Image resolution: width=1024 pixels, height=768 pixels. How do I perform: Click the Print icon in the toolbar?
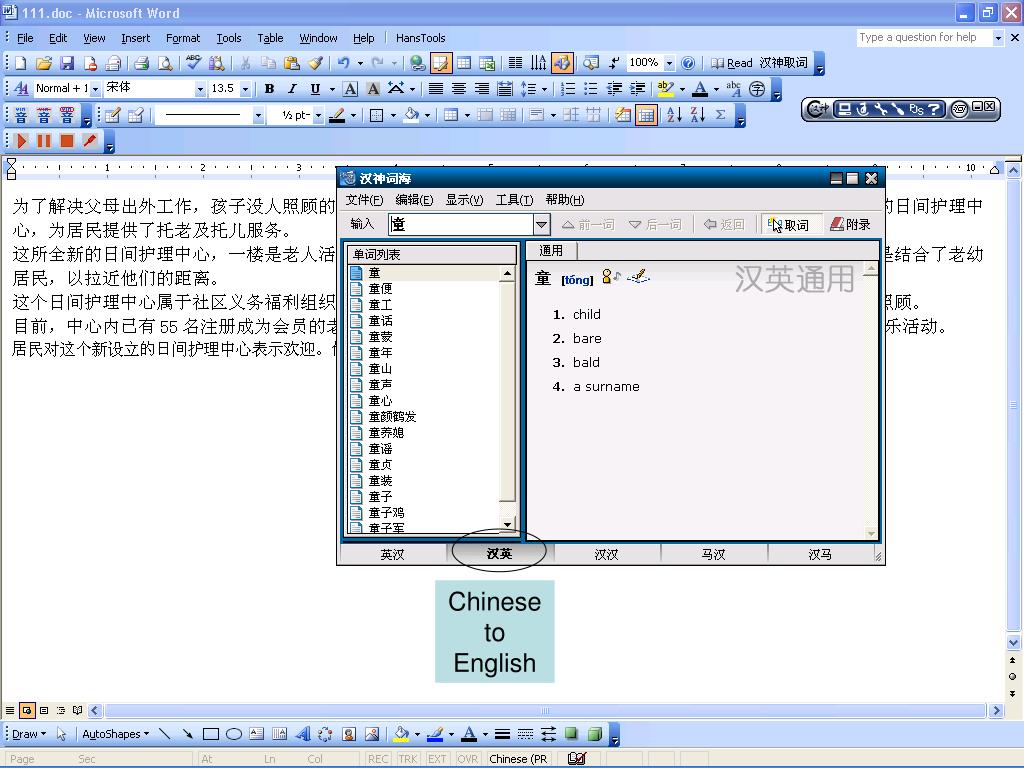click(x=141, y=63)
